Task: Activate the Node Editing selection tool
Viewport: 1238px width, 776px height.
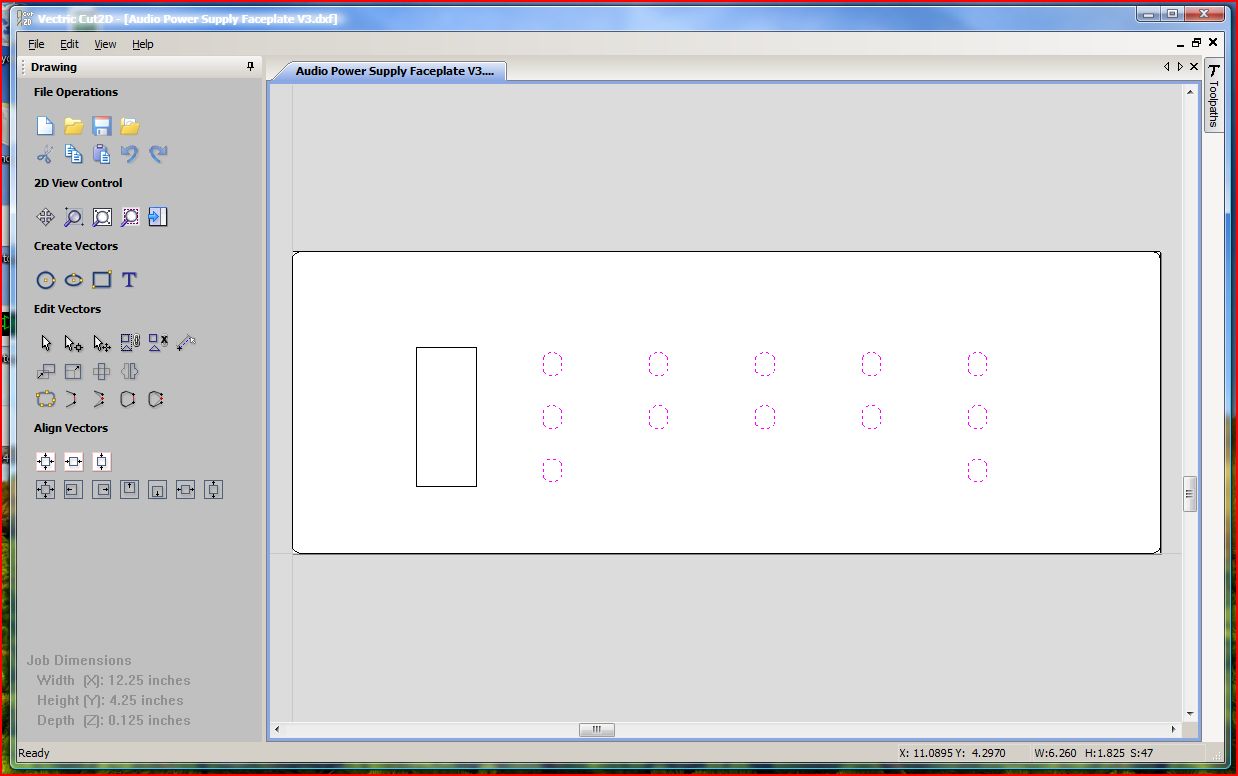Action: 72,342
